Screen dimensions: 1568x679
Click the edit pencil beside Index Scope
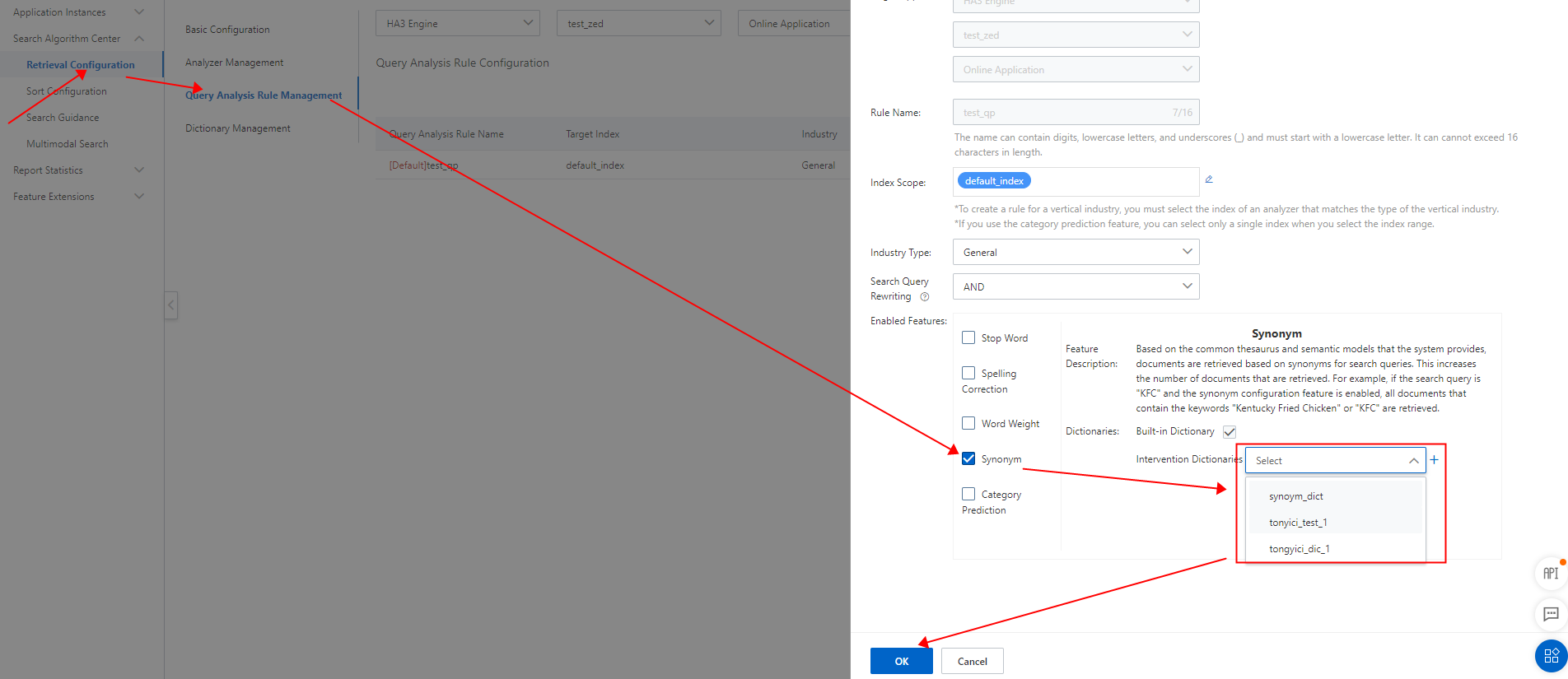coord(1209,179)
